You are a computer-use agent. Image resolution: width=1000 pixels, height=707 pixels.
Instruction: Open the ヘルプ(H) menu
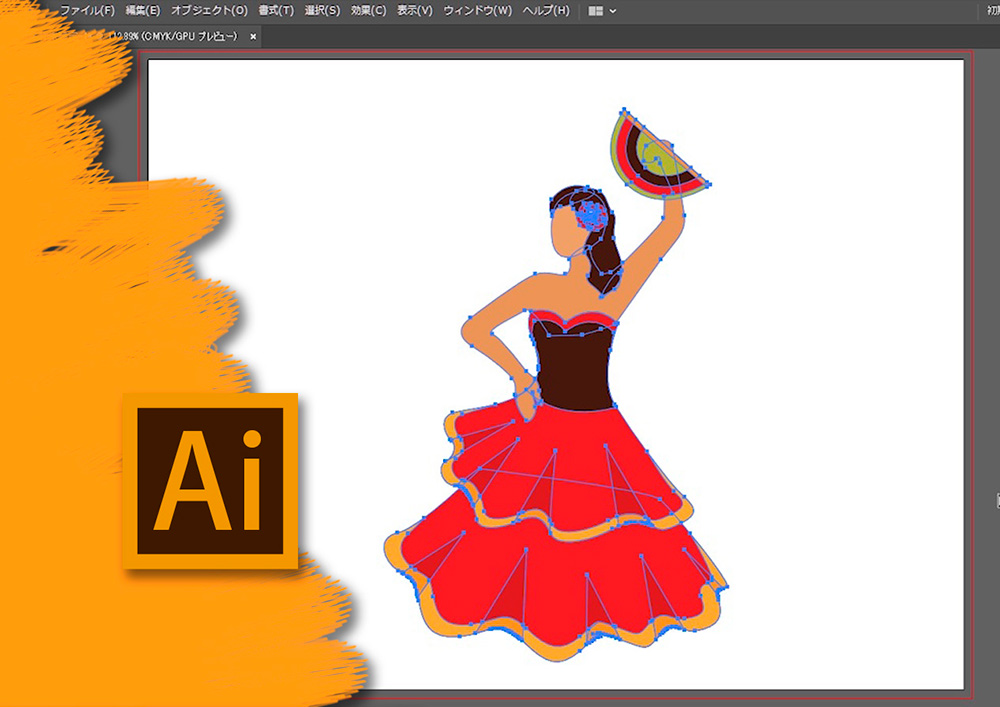point(547,11)
